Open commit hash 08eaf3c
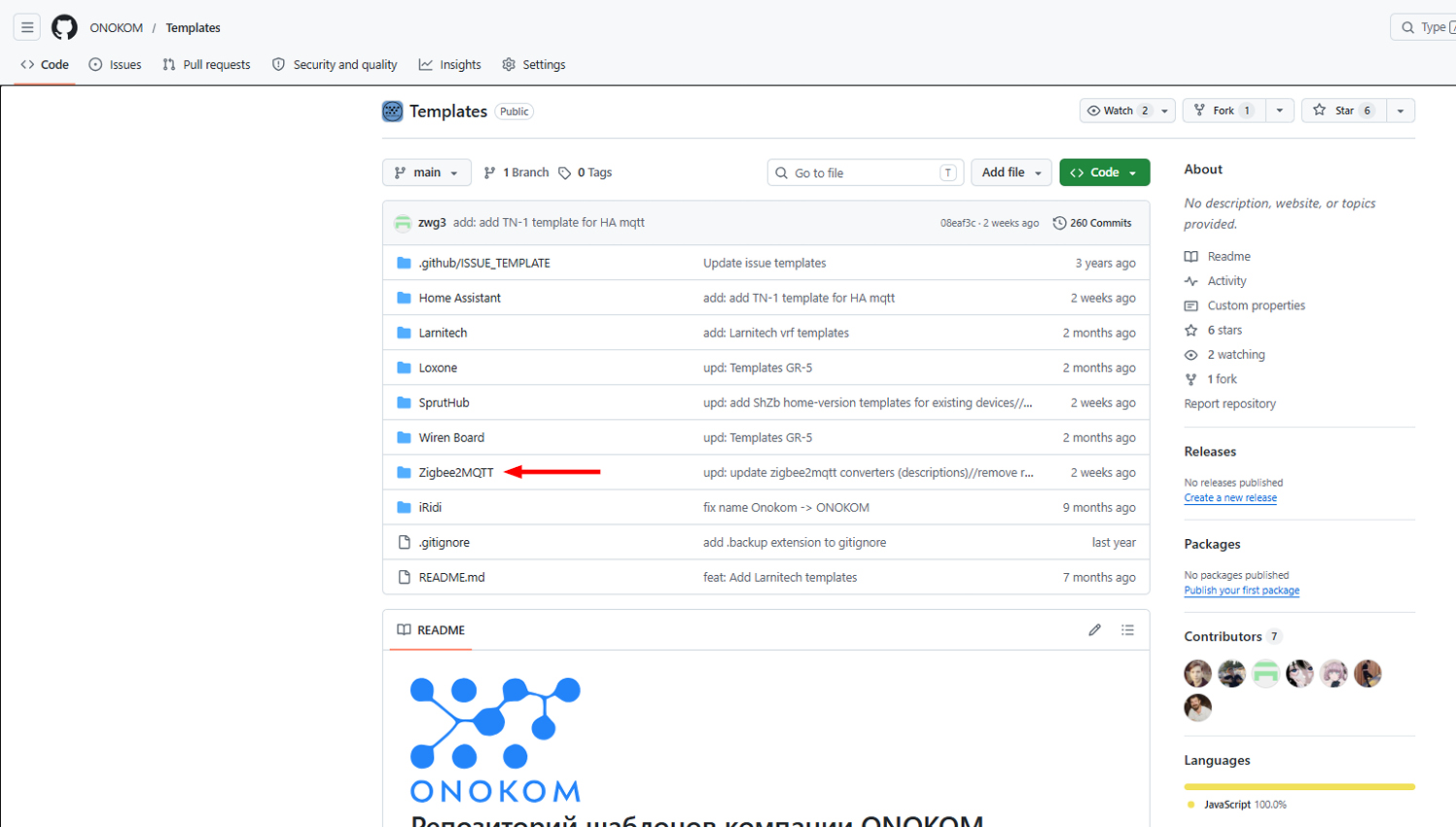Screen dimensions: 1456x827 (x=958, y=223)
